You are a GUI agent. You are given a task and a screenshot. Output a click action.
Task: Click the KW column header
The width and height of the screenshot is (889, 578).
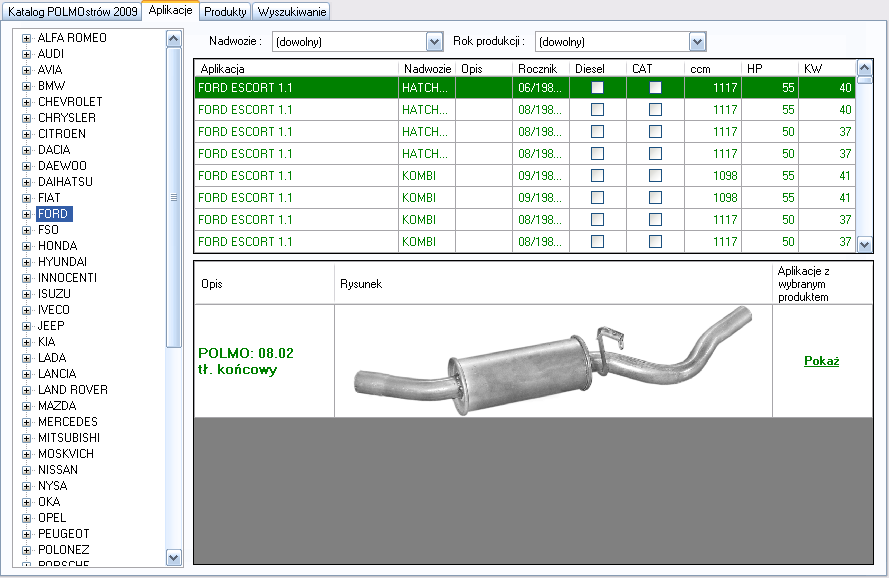[827, 69]
